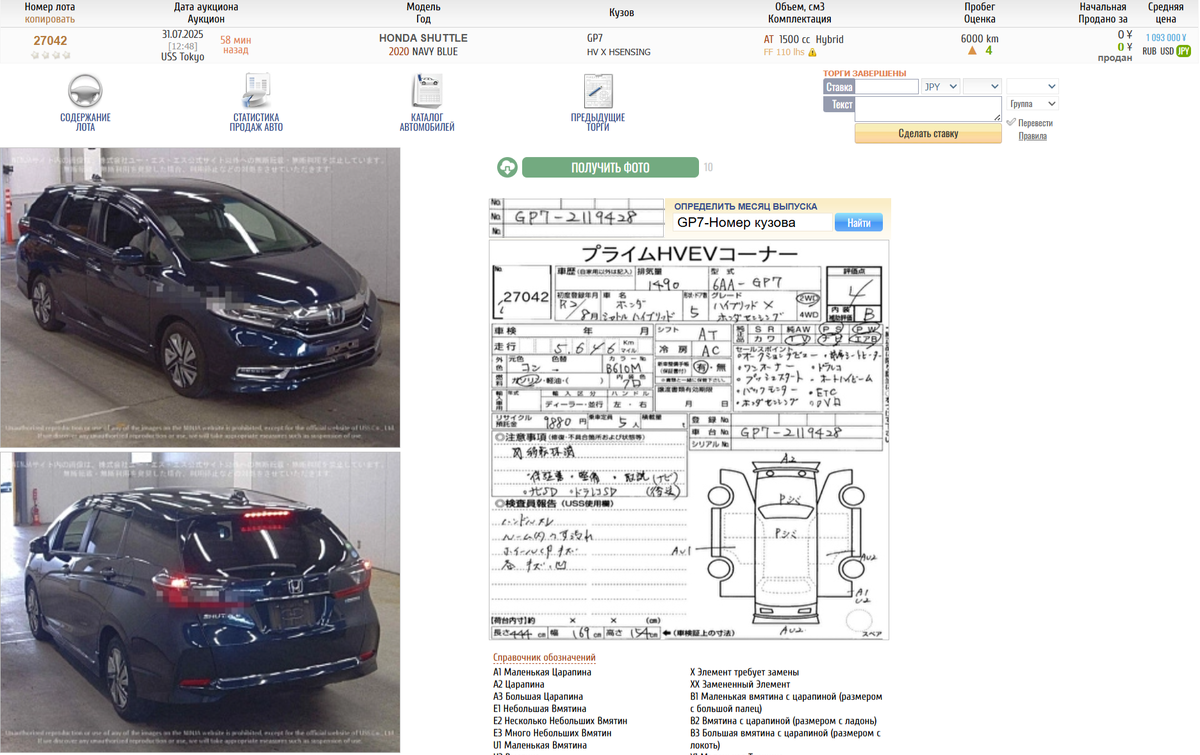Image resolution: width=1200 pixels, height=755 pixels.
Task: Click 'USS Tokyo' auction name
Action: coord(182,57)
